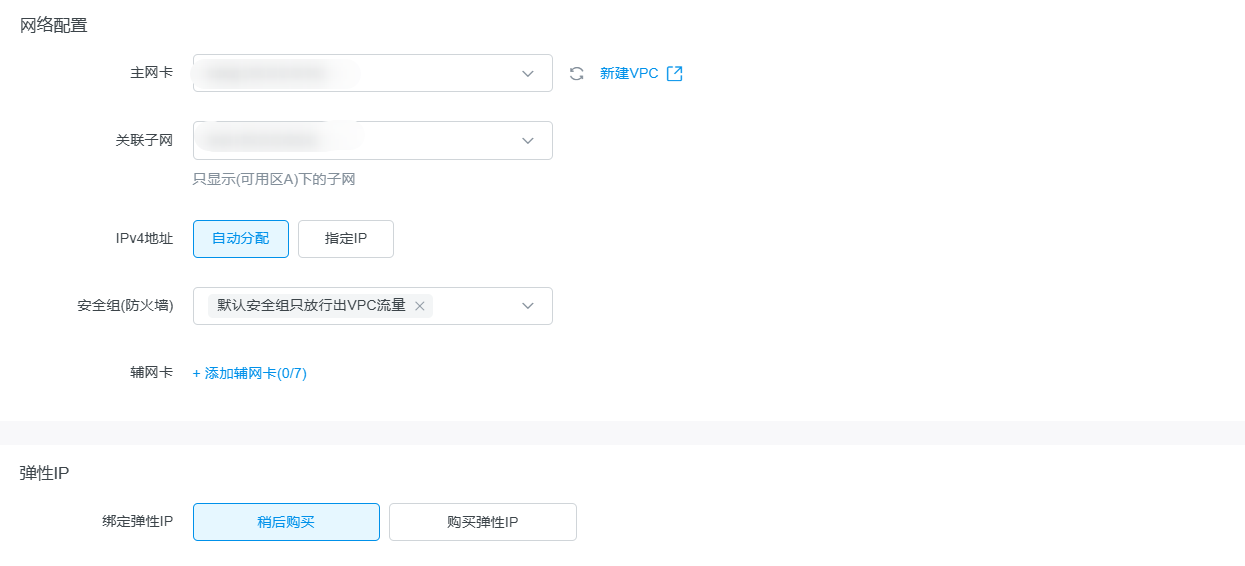Open the 新建VPC link
Viewport: 1245px width, 566px height.
[x=629, y=73]
